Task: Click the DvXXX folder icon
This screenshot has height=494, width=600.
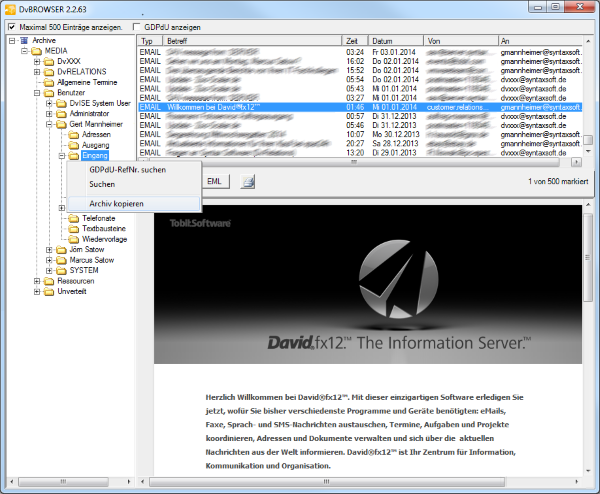Action: click(x=49, y=61)
